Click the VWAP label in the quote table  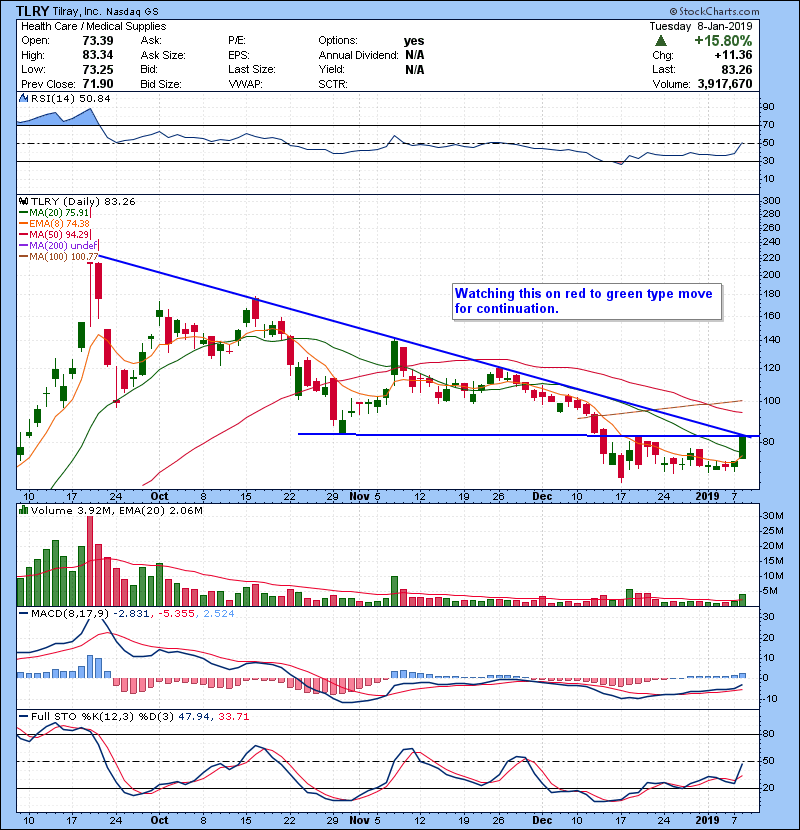(245, 84)
